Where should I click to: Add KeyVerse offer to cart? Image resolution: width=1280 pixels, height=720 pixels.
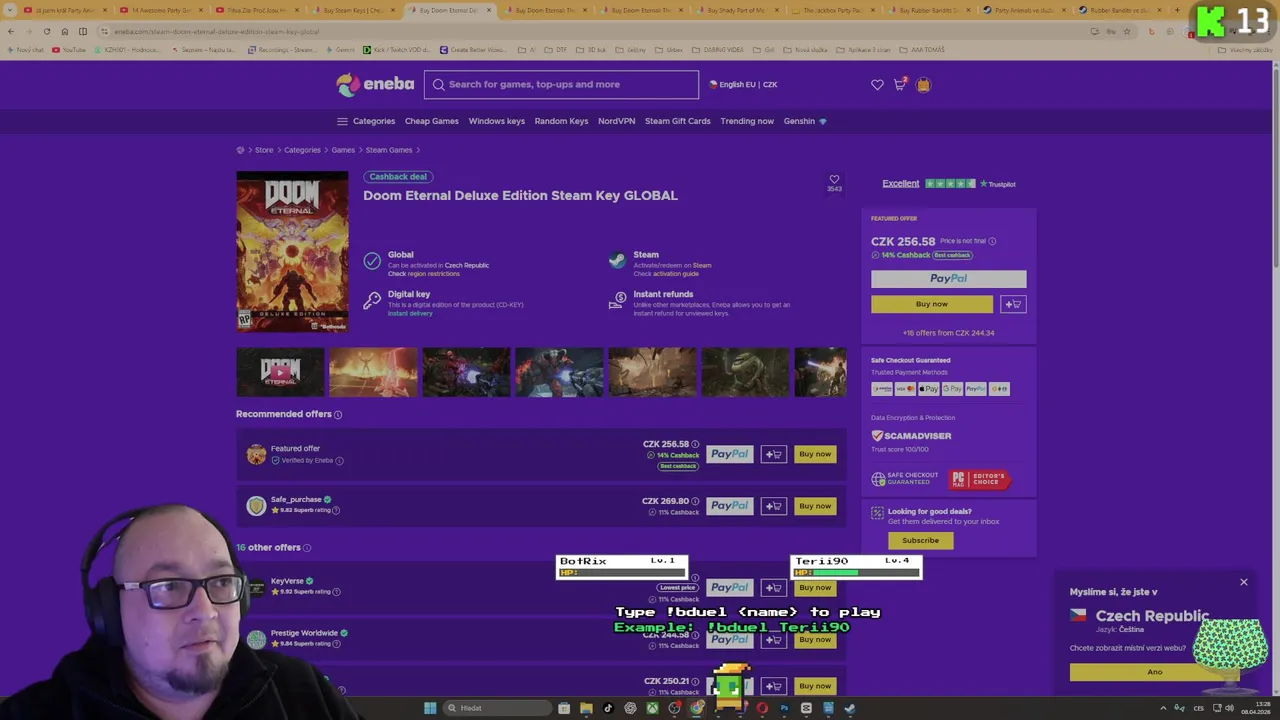click(773, 587)
